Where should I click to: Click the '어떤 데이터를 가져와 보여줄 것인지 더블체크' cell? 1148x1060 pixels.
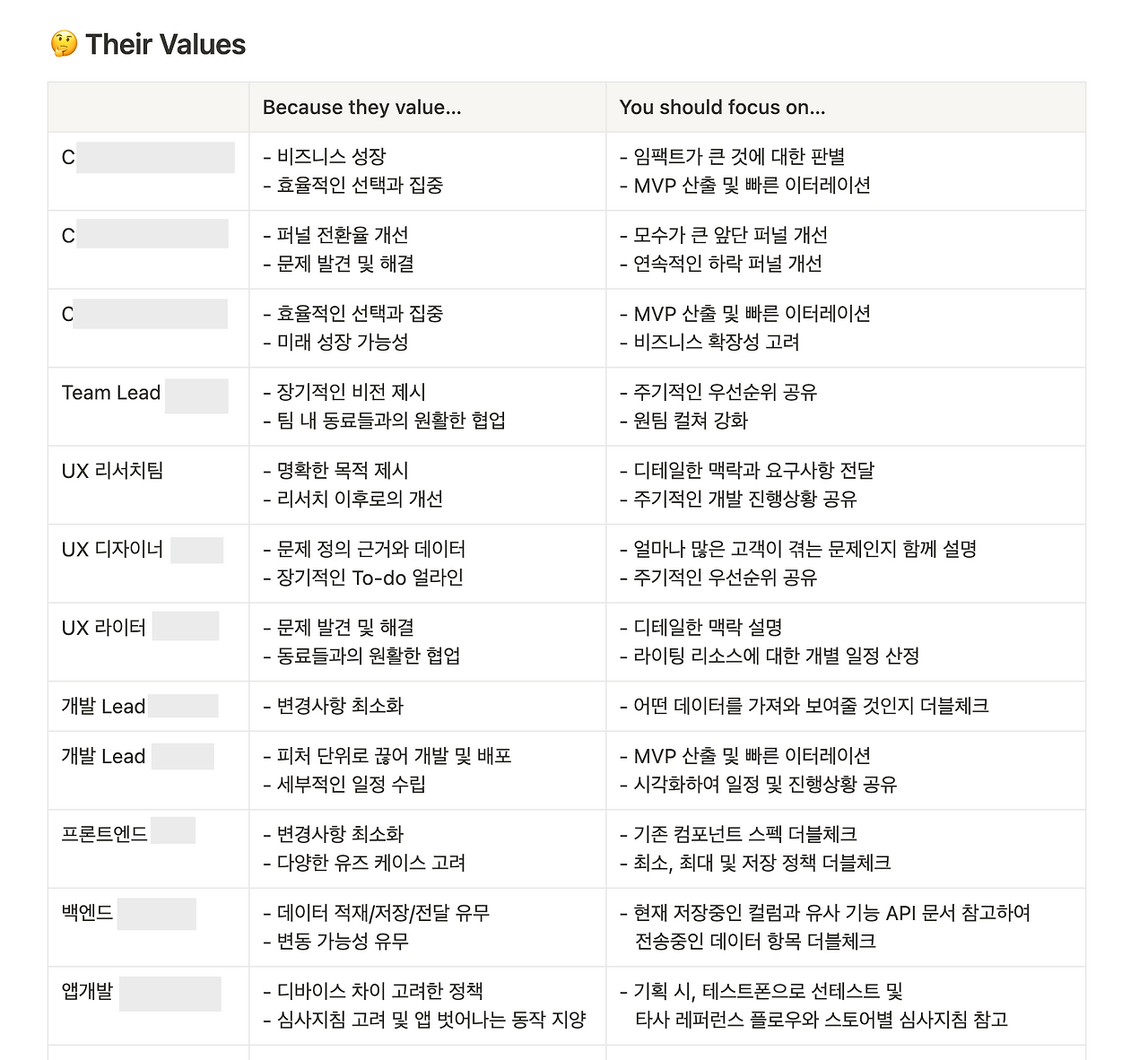[846, 707]
